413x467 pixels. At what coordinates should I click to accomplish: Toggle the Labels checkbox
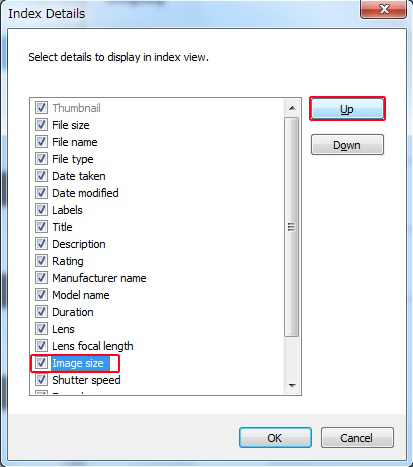41,210
